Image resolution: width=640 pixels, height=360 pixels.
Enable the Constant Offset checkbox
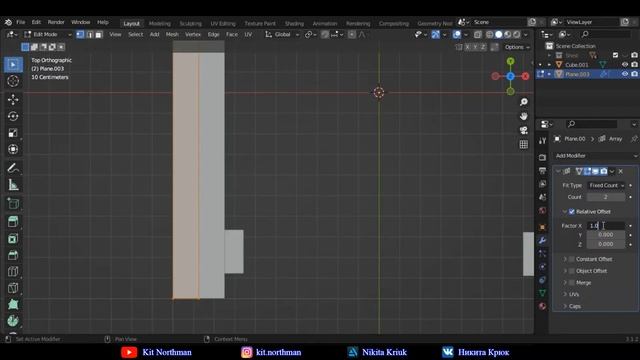[x=572, y=259]
